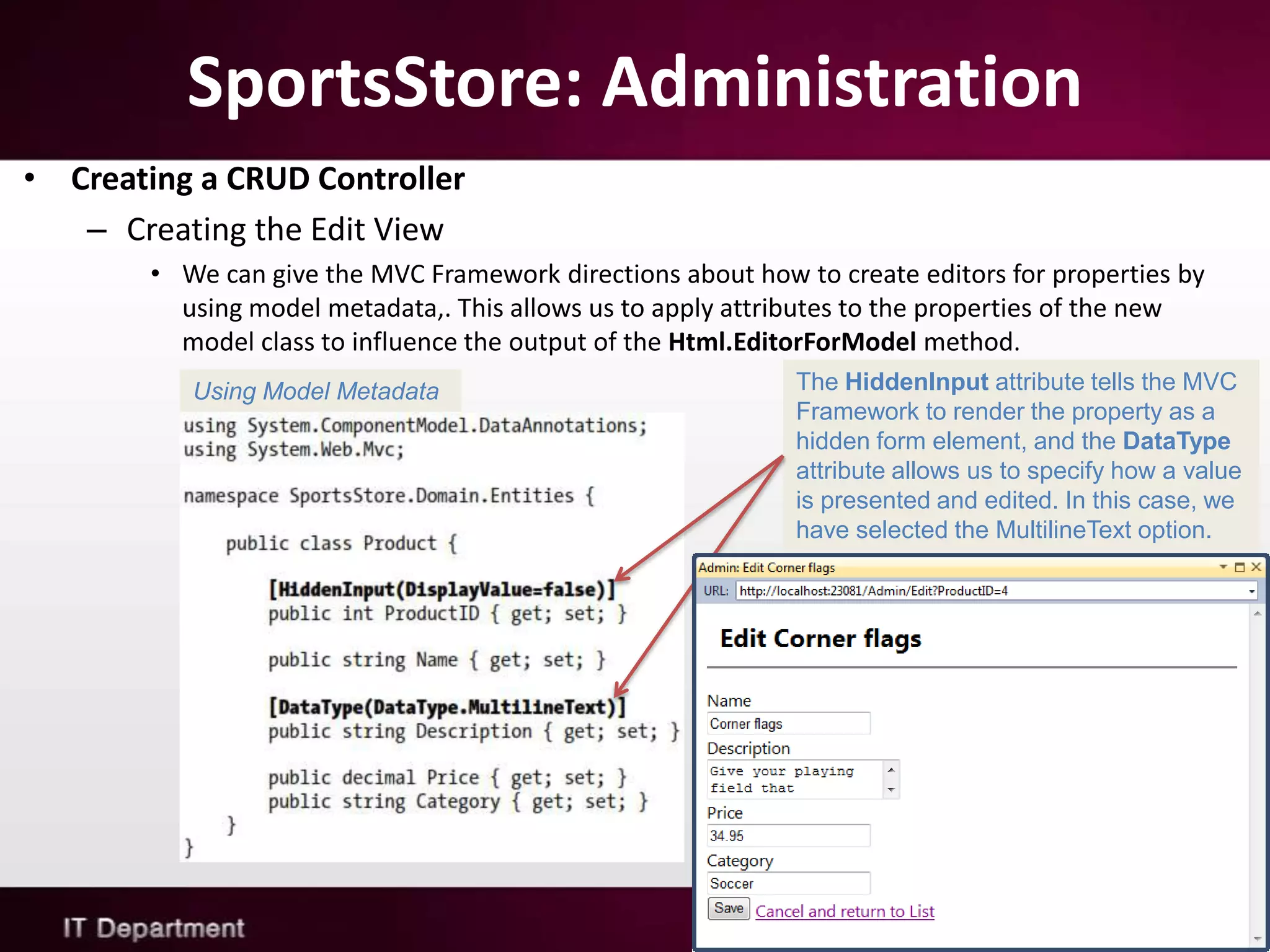Click the Description textarea scroll up arrow
Viewport: 1270px width, 952px height.
(x=891, y=770)
